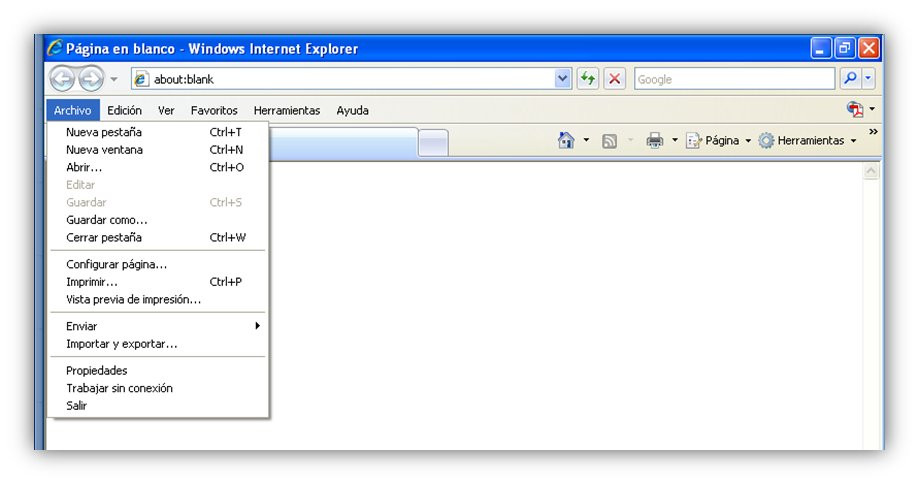
Task: Click the small New Tab button
Action: (433, 143)
